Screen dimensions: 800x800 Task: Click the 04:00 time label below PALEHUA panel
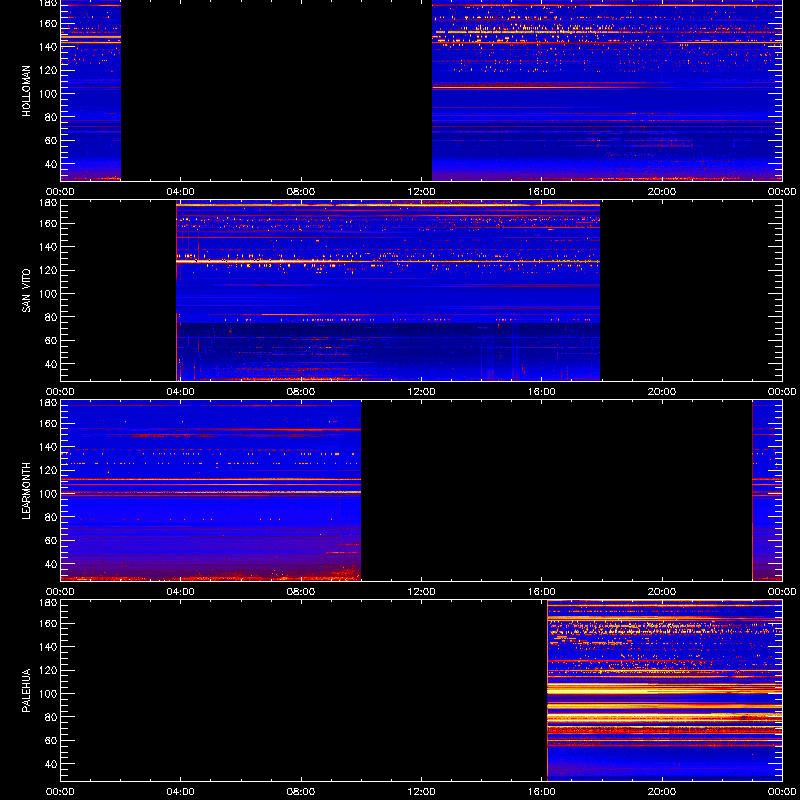pos(181,792)
